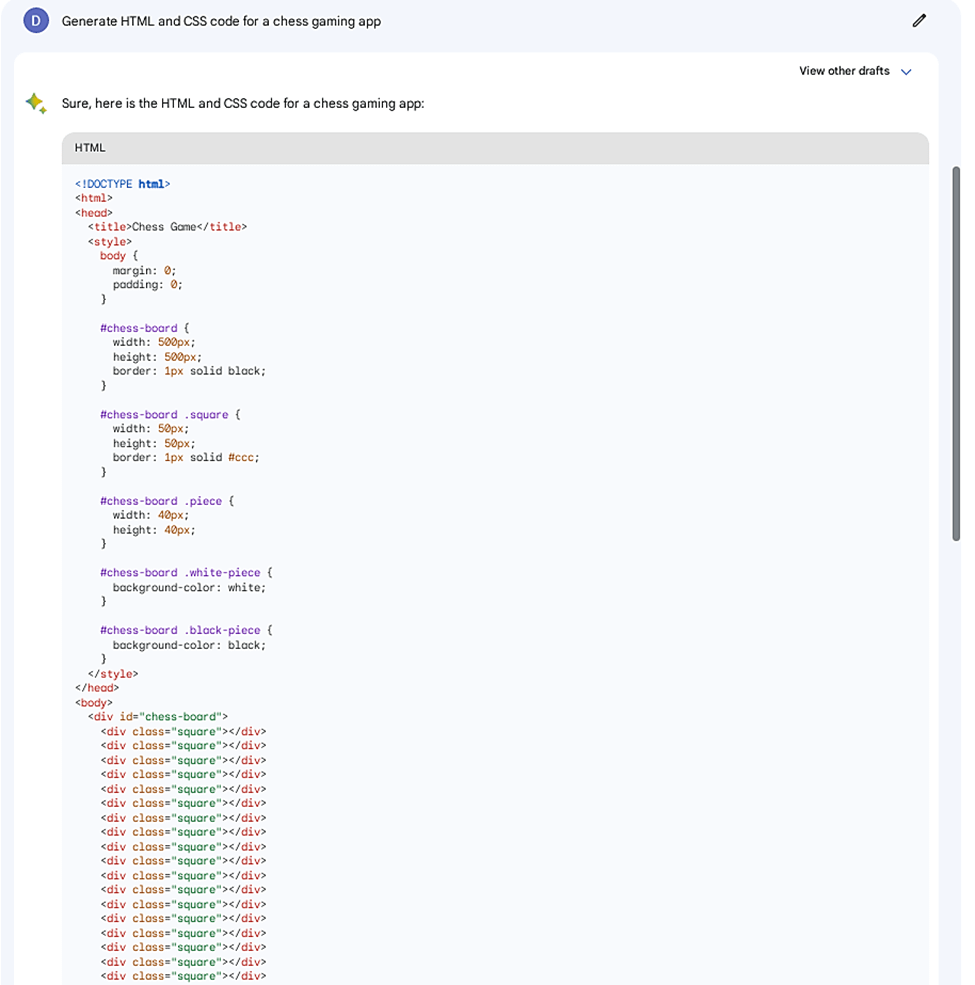Click the '<div id="chess-board">' line
The image size is (975, 985).
(x=158, y=717)
